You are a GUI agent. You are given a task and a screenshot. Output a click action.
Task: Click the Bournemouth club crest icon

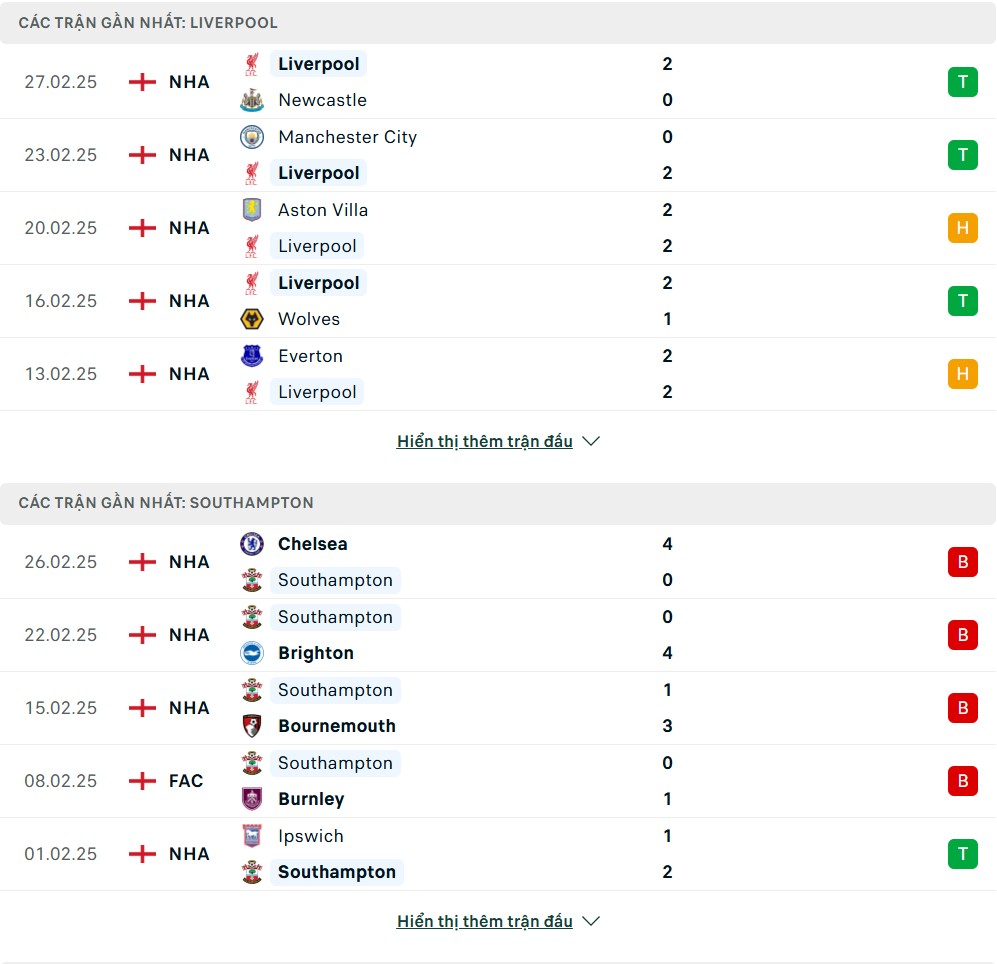tap(252, 726)
